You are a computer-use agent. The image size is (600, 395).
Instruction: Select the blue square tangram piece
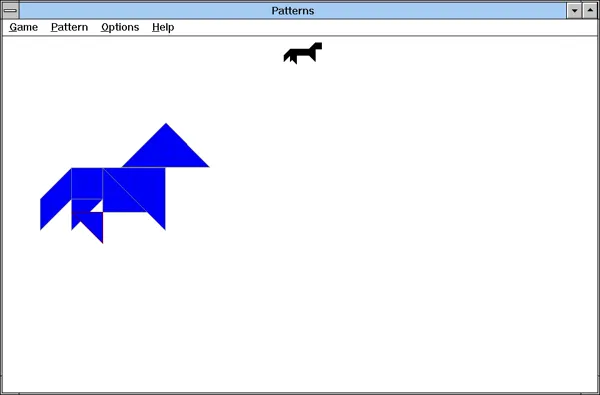tap(87, 183)
